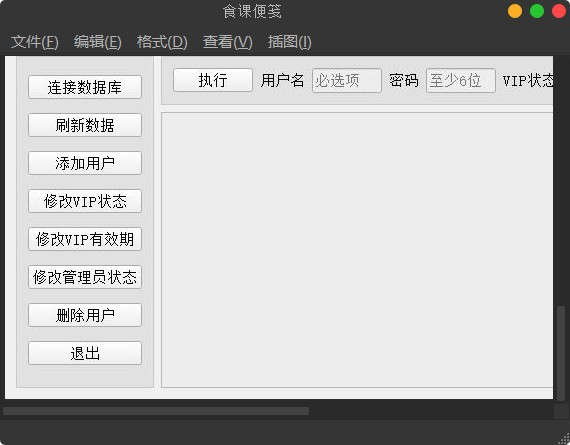Select the 添加用户 button
This screenshot has width=570, height=445.
(85, 163)
